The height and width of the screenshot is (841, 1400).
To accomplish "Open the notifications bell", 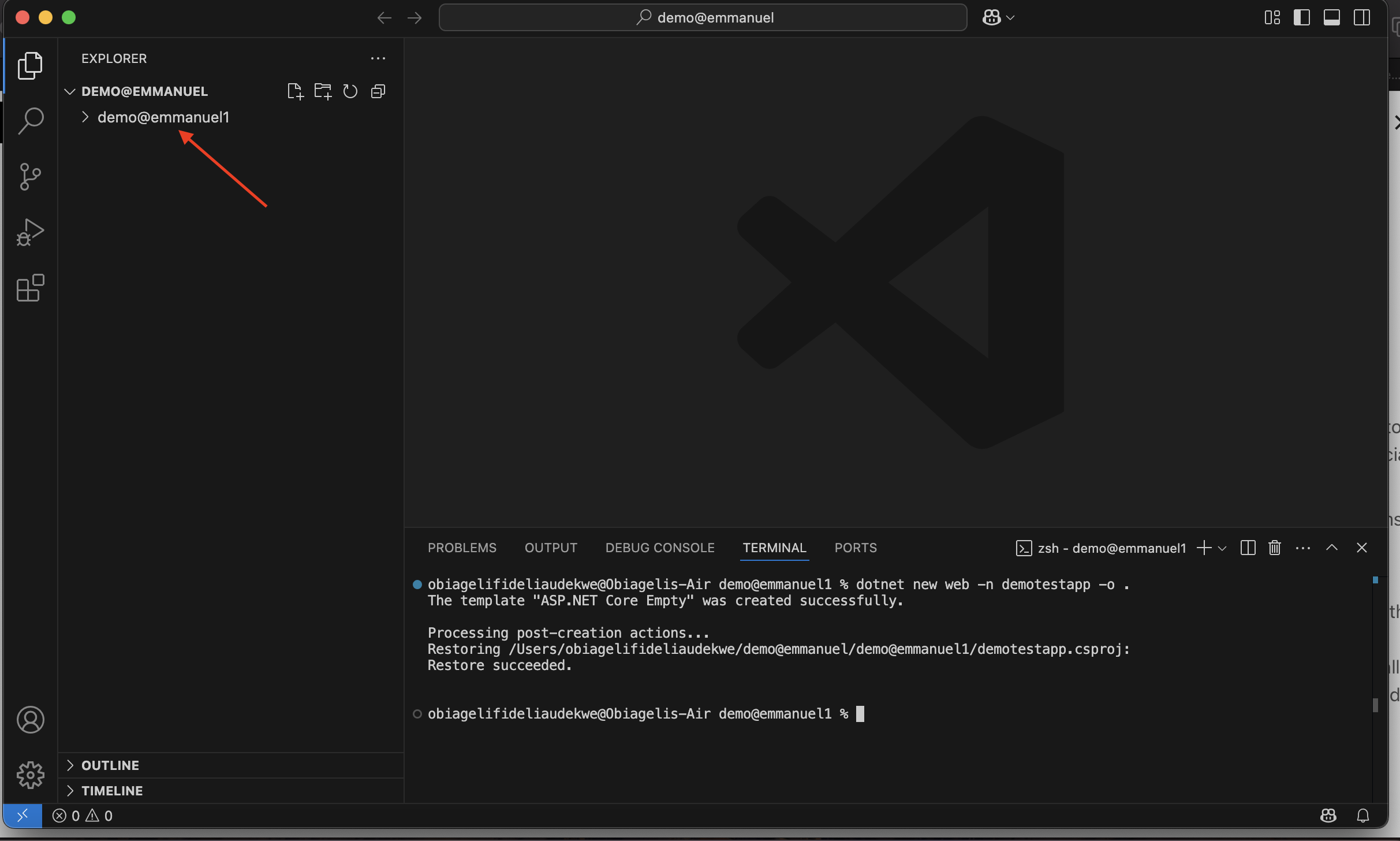I will click(1363, 816).
